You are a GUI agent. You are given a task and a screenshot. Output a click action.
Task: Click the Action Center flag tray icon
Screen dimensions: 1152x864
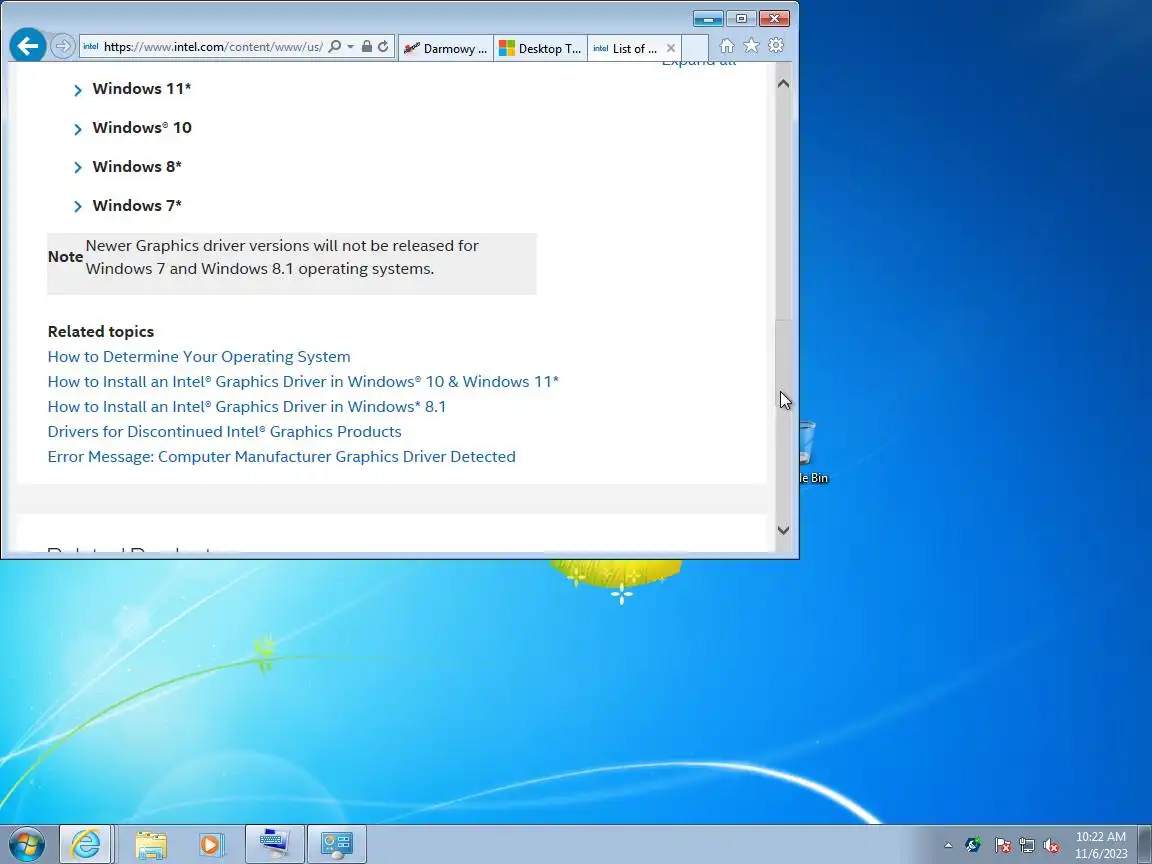(x=1002, y=846)
